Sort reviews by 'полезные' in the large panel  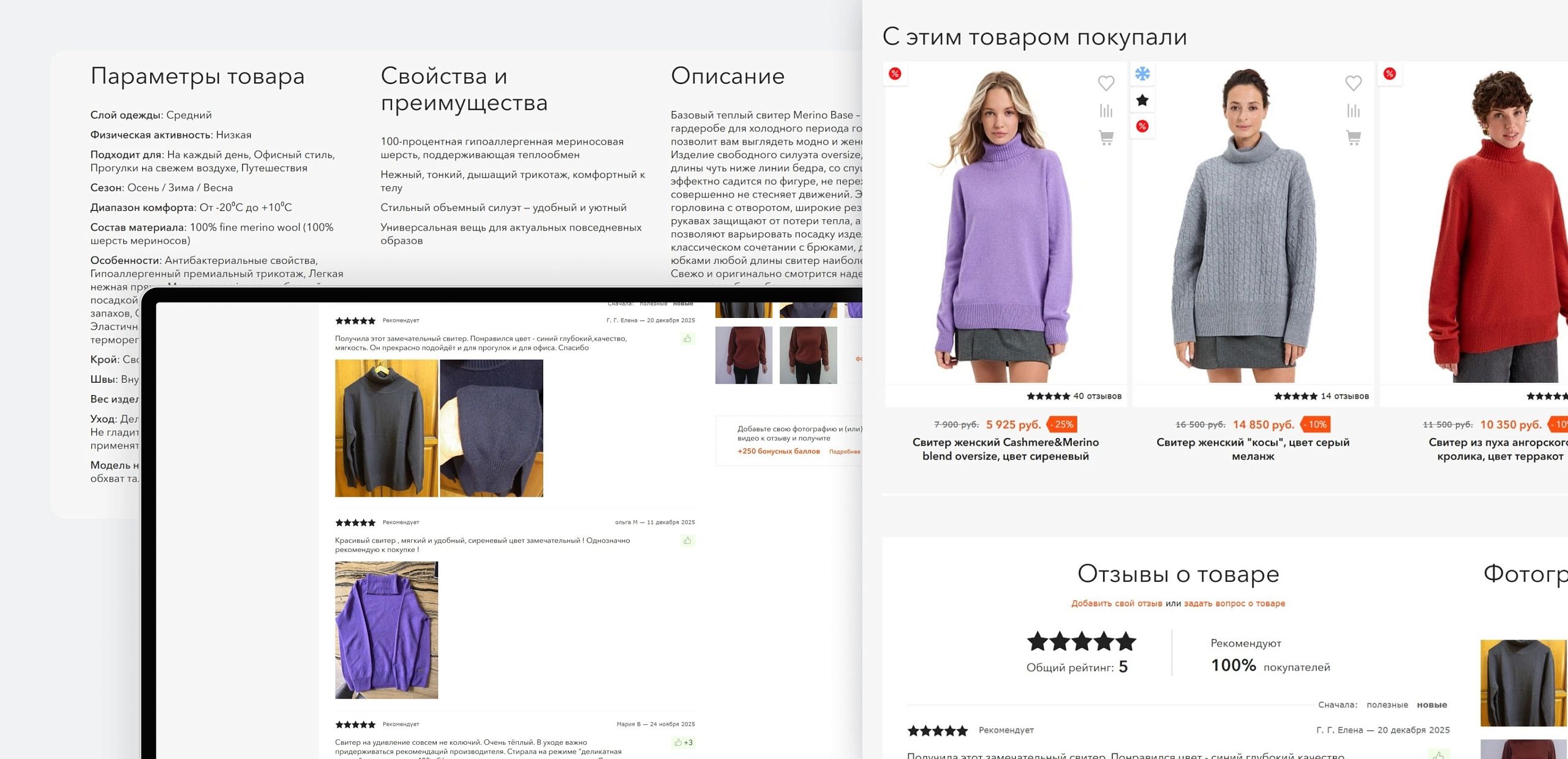1387,705
